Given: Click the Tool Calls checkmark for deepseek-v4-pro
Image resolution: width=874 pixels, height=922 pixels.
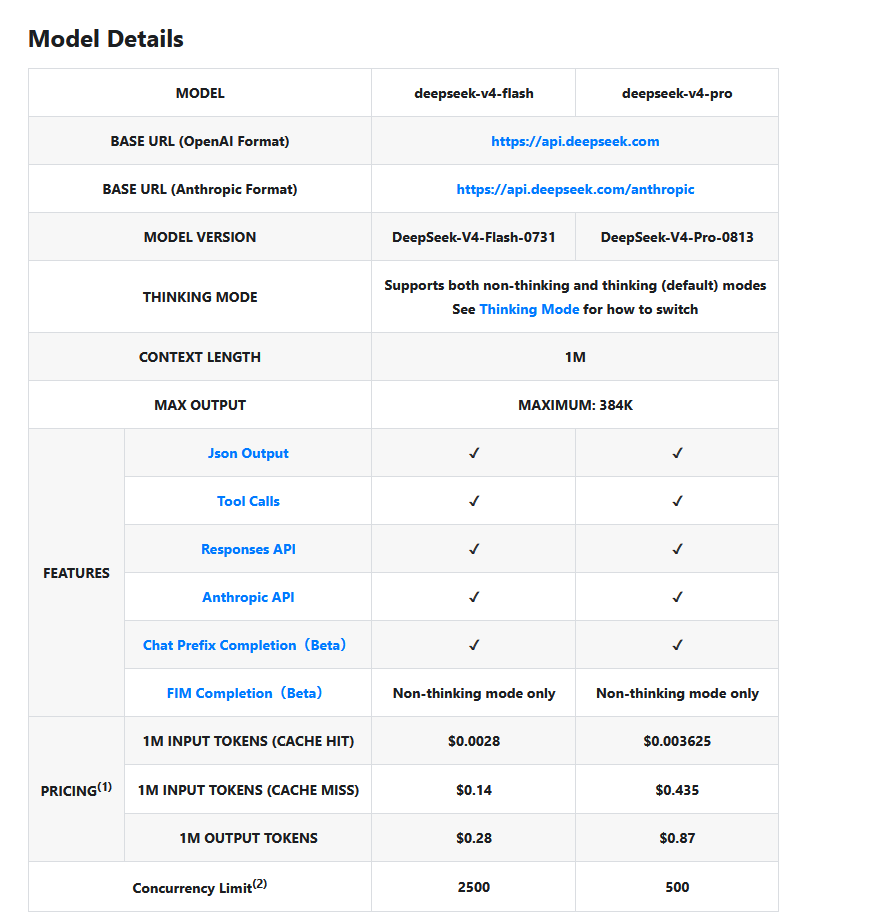Looking at the screenshot, I should click(x=678, y=501).
